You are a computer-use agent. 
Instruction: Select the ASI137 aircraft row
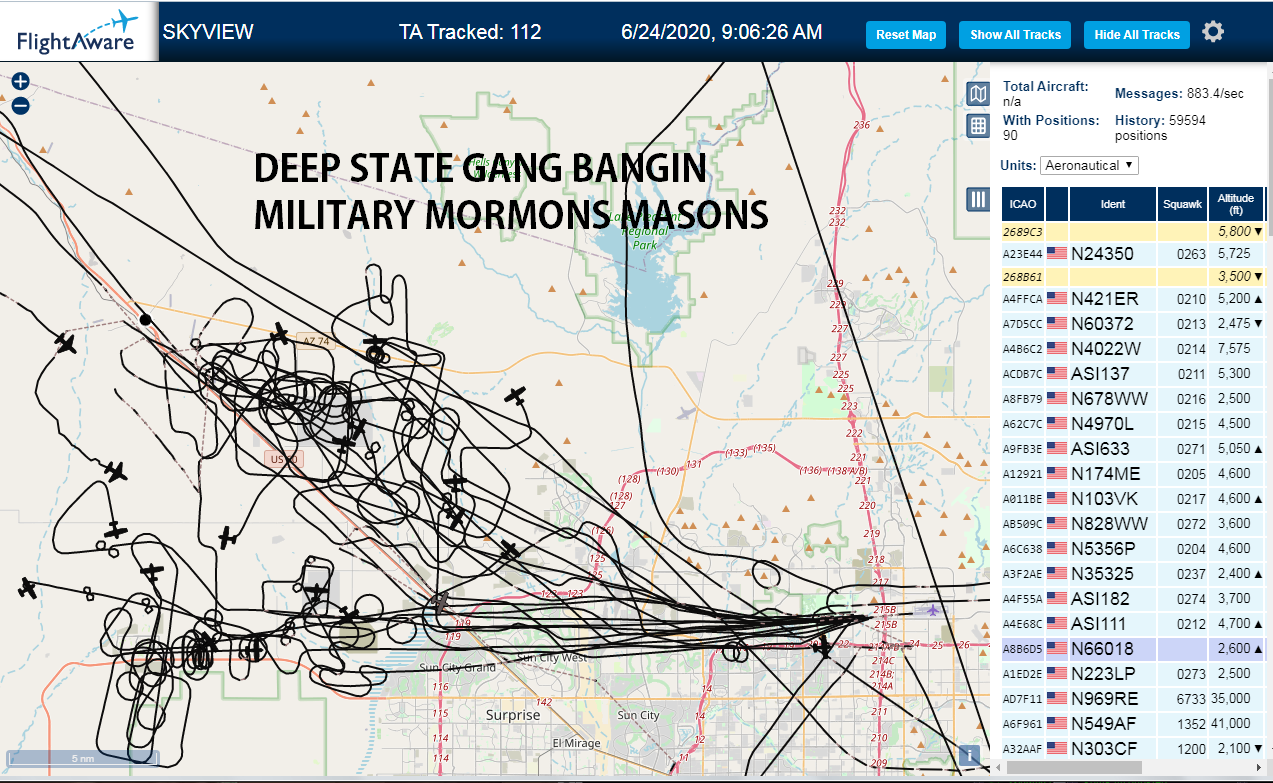click(x=1134, y=373)
